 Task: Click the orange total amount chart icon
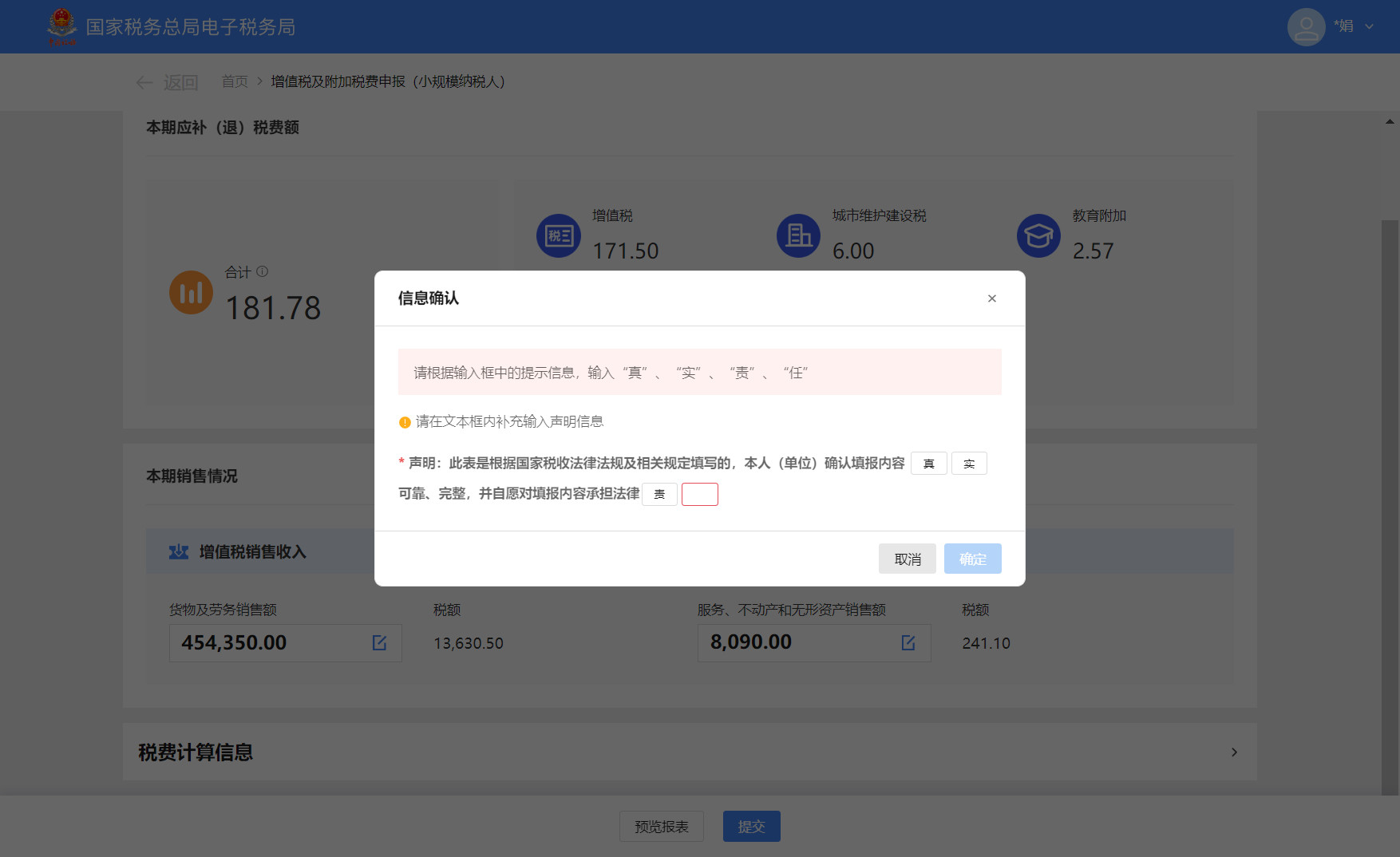[x=191, y=292]
